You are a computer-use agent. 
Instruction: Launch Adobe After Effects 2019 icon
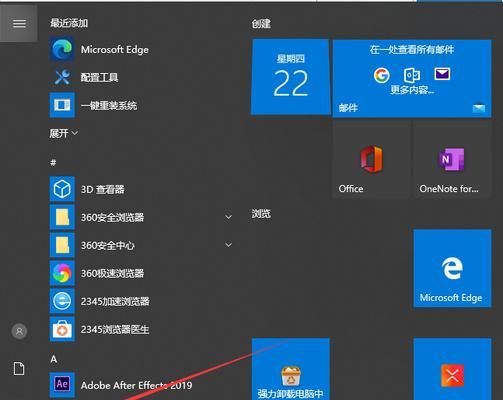[x=62, y=385]
